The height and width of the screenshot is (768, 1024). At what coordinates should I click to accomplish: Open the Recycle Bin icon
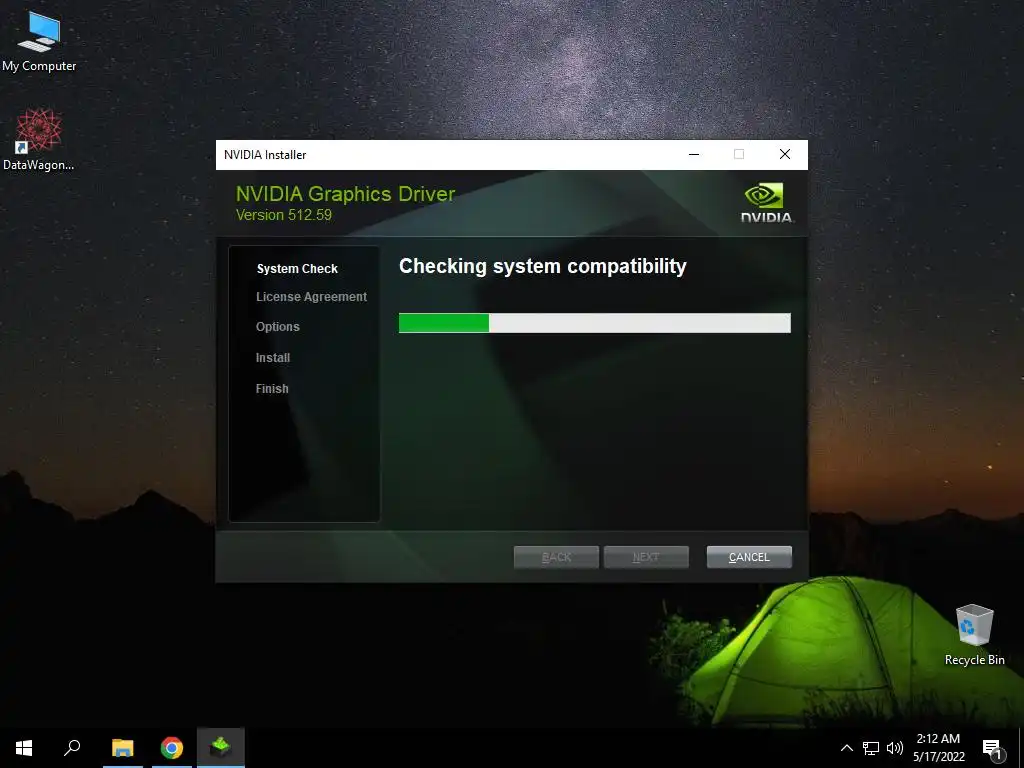[x=974, y=634]
